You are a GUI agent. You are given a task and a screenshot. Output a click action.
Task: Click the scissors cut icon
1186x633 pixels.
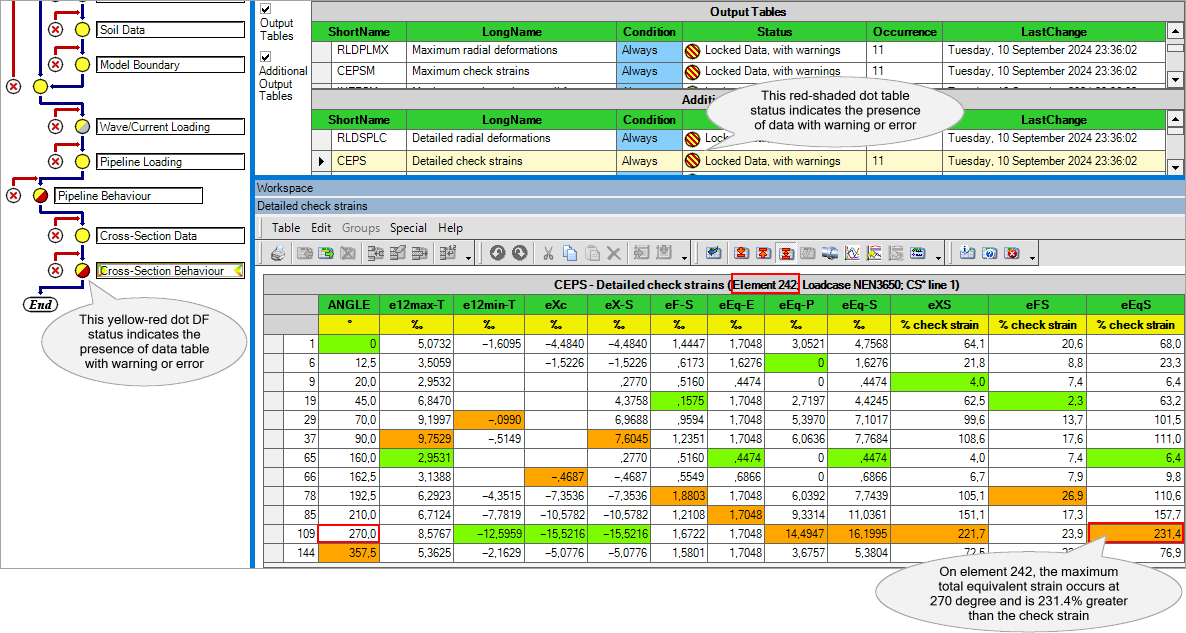548,253
